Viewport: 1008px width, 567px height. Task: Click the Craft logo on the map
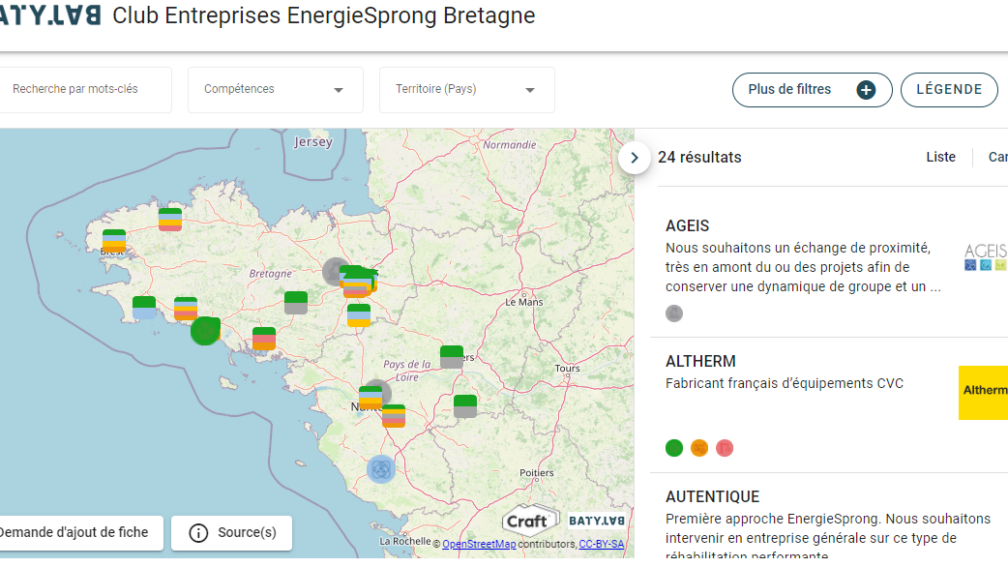(530, 520)
